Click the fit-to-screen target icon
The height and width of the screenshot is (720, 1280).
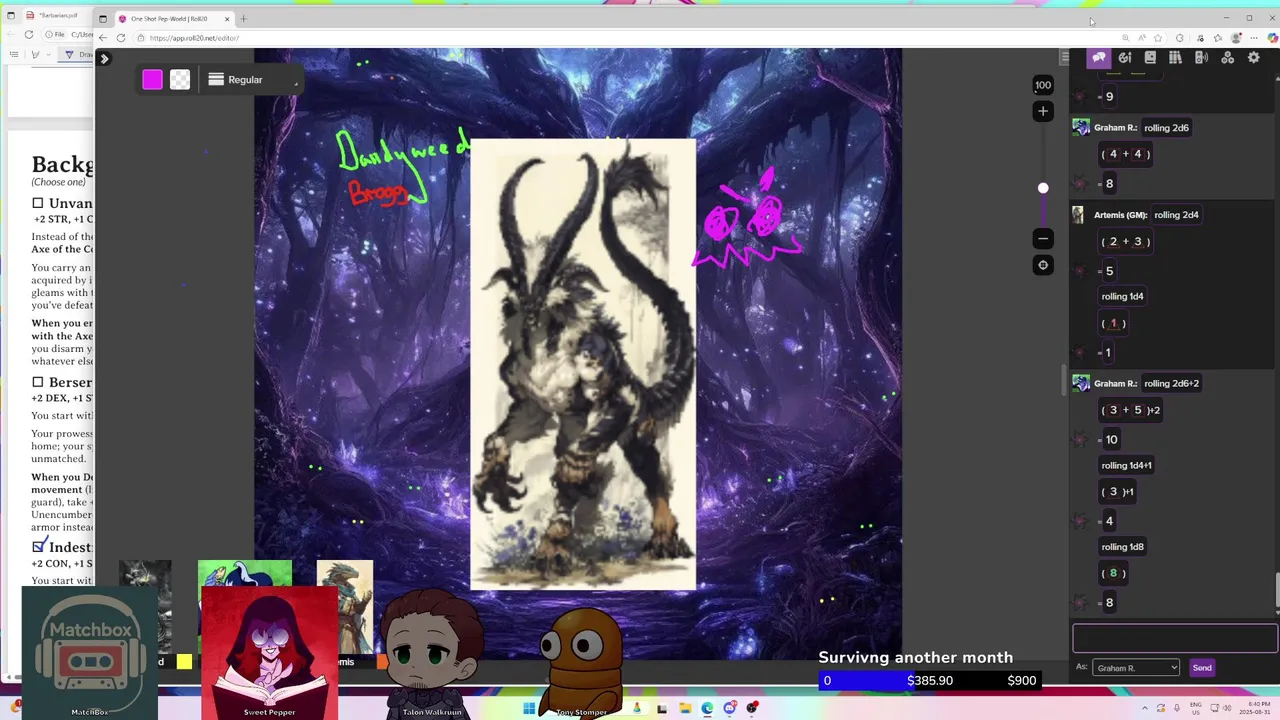click(1043, 265)
